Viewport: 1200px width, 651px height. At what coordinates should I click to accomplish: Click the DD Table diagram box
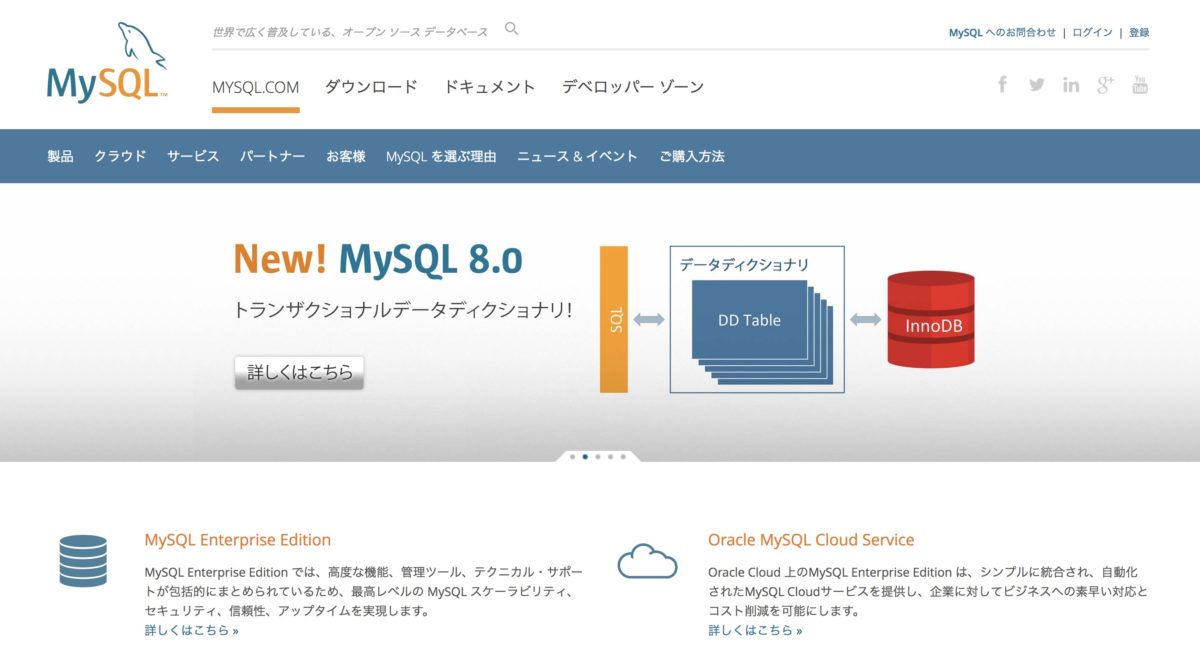click(x=749, y=320)
